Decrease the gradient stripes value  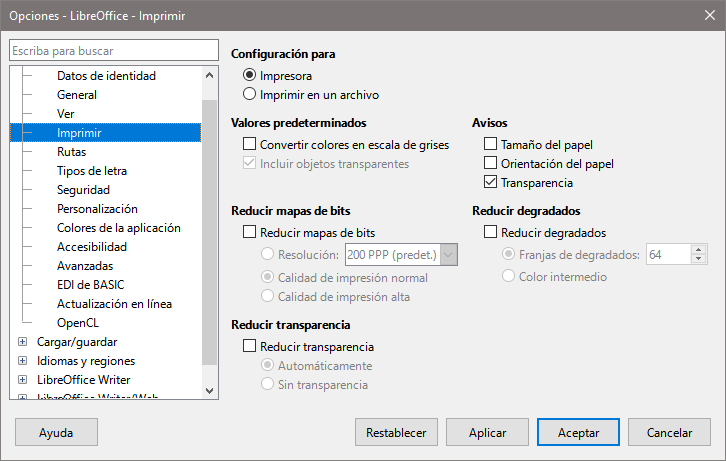(699, 259)
